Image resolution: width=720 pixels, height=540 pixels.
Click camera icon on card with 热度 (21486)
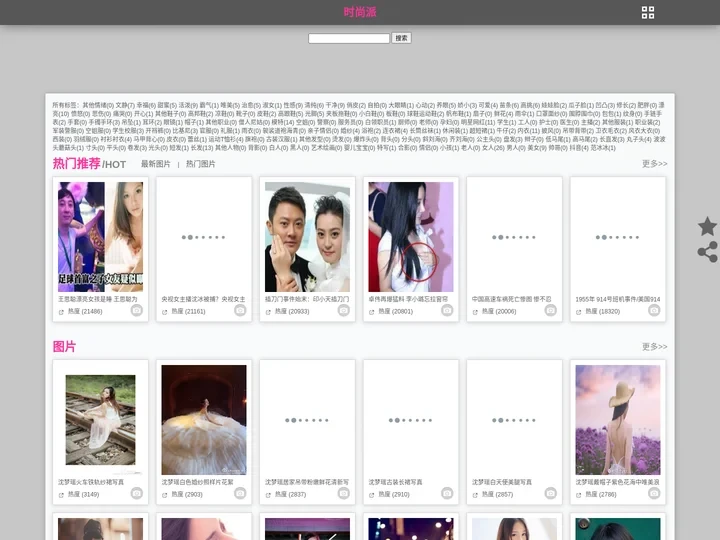click(x=136, y=310)
